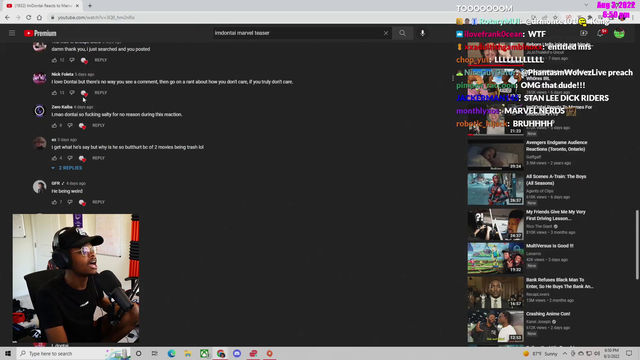The width and height of the screenshot is (640, 360).
Task: Open Task View on the taskbar
Action: (x=155, y=353)
